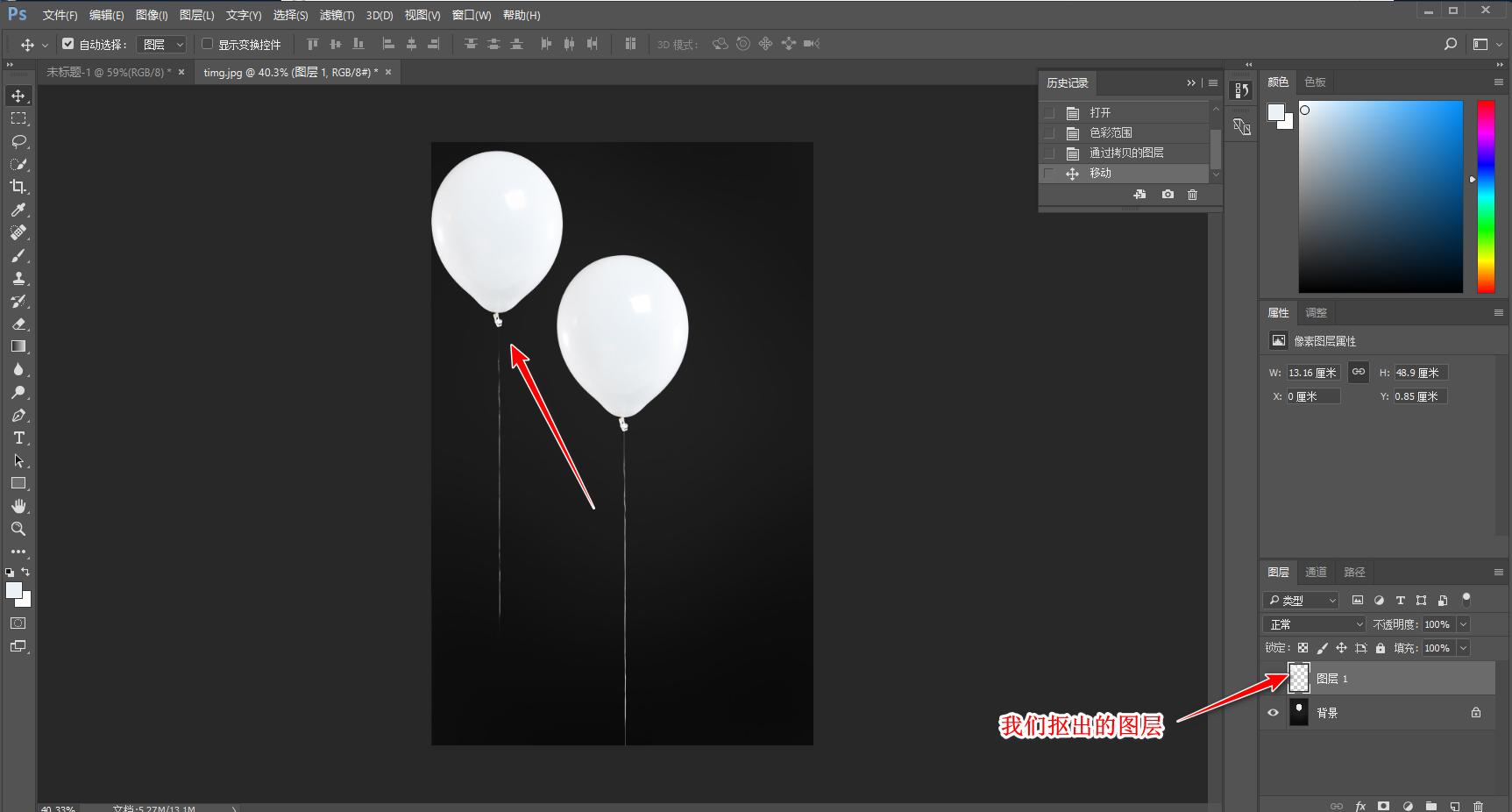Switch to the 通道 tab
The width and height of the screenshot is (1512, 812).
1316,572
